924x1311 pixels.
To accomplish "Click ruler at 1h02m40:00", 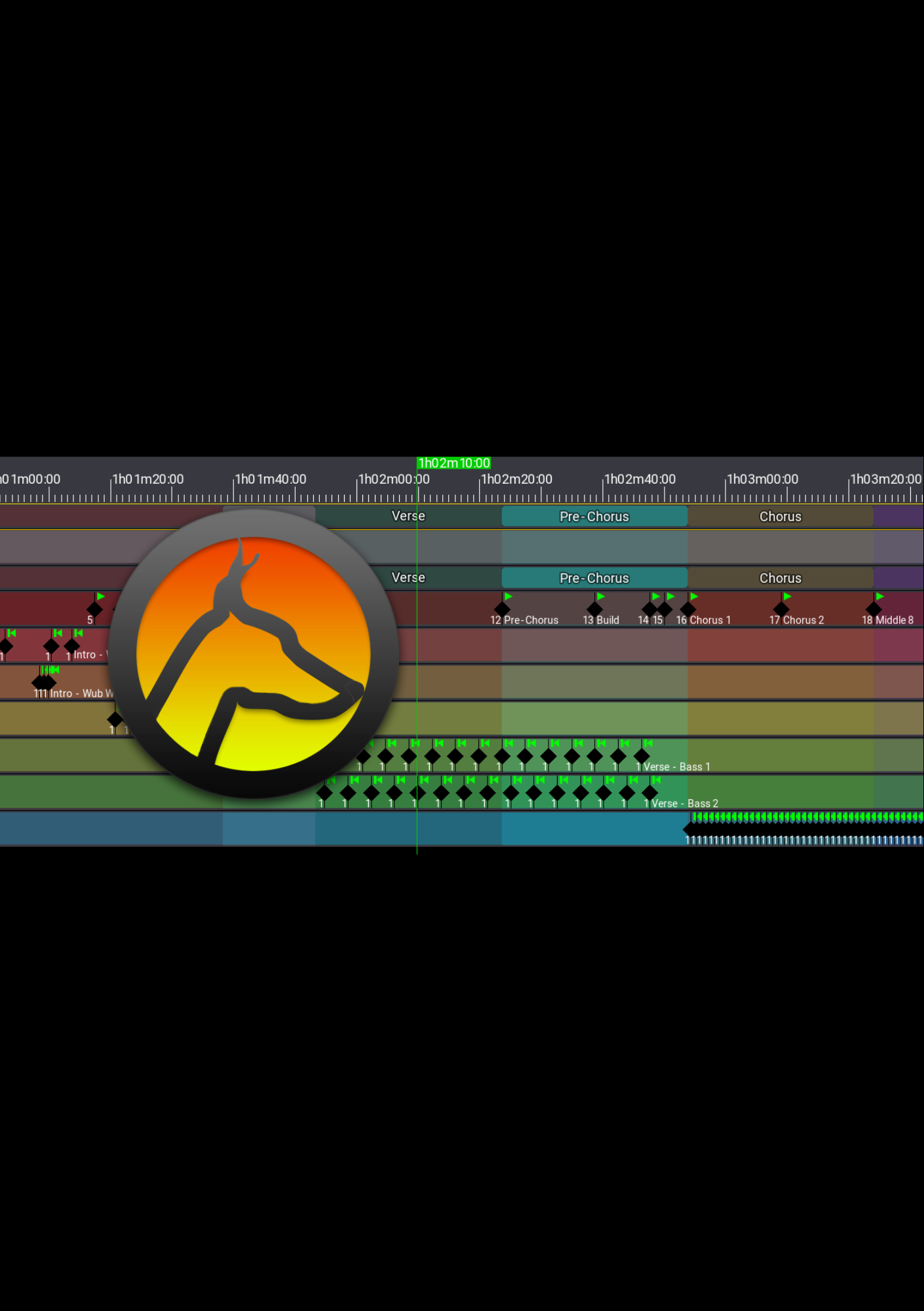I will pos(640,479).
